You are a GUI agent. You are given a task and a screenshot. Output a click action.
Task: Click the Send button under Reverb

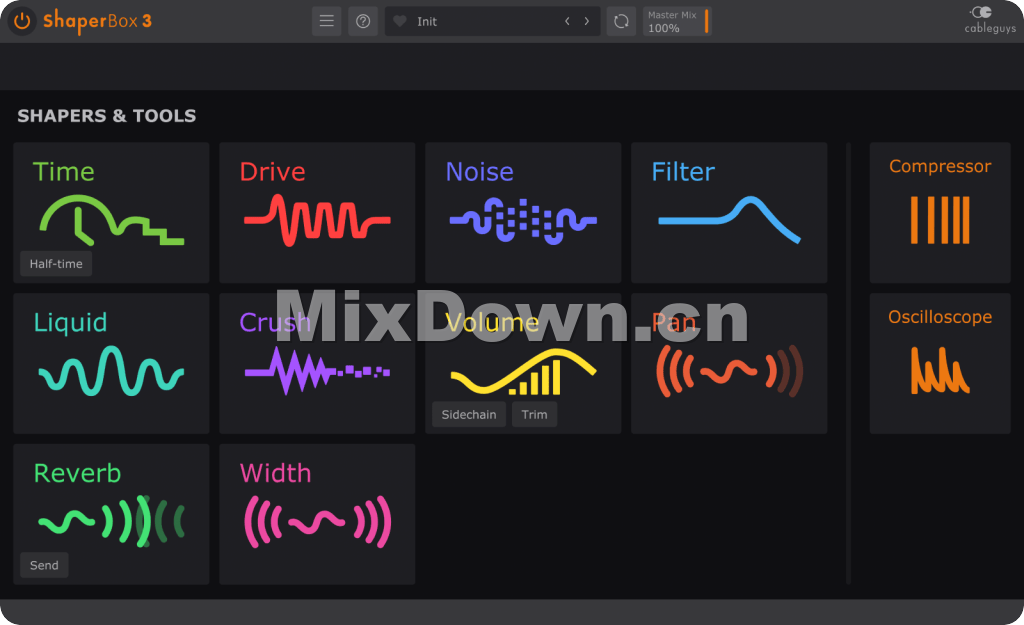tap(44, 566)
